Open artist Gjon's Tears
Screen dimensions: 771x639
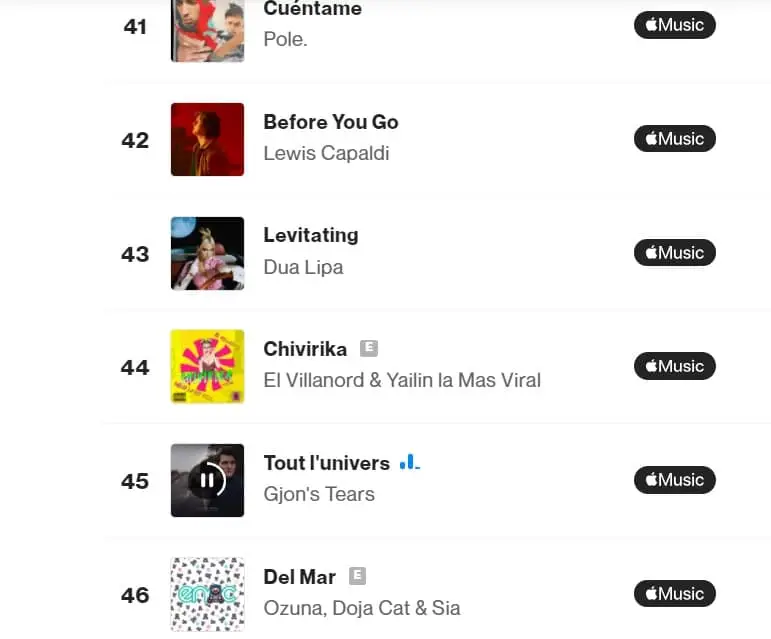click(319, 494)
